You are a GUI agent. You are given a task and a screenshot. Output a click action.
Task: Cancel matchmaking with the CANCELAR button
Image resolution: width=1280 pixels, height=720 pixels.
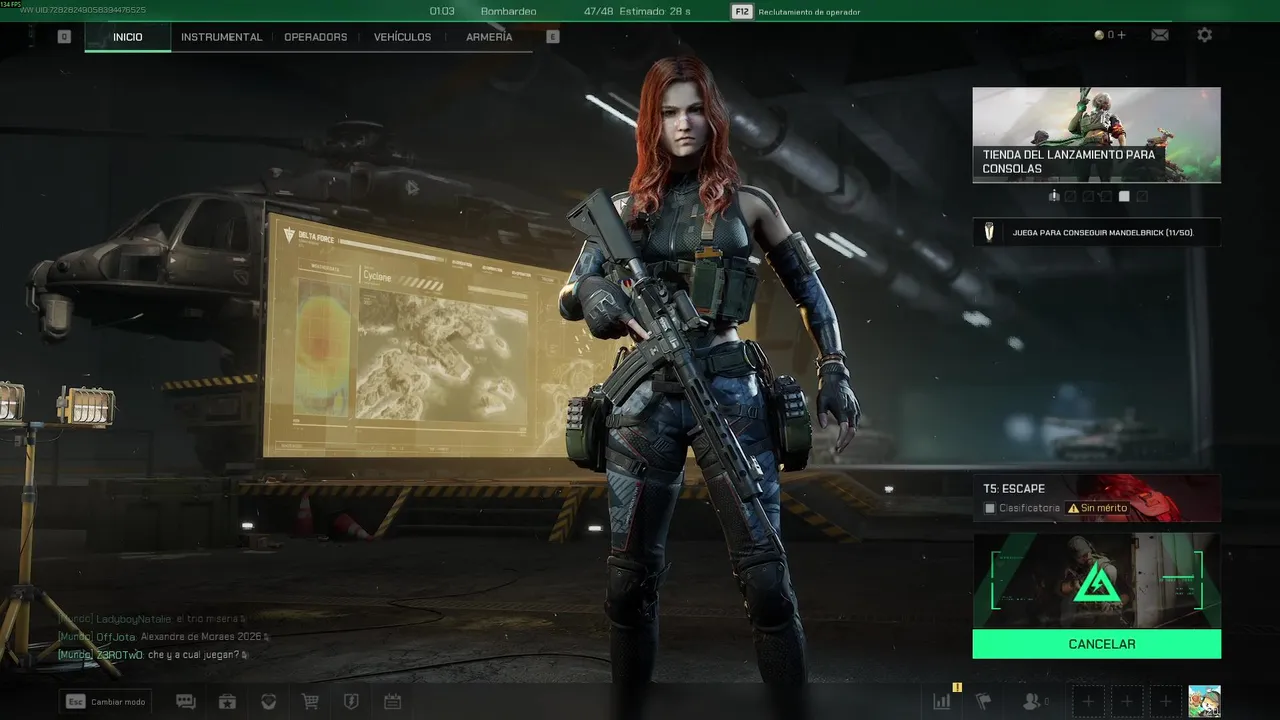(x=1097, y=644)
